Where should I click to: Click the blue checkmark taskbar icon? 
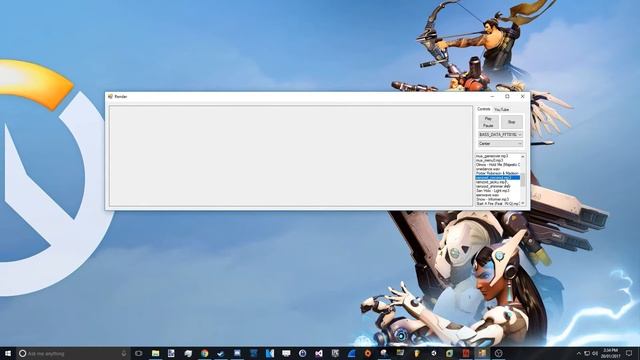221,353
